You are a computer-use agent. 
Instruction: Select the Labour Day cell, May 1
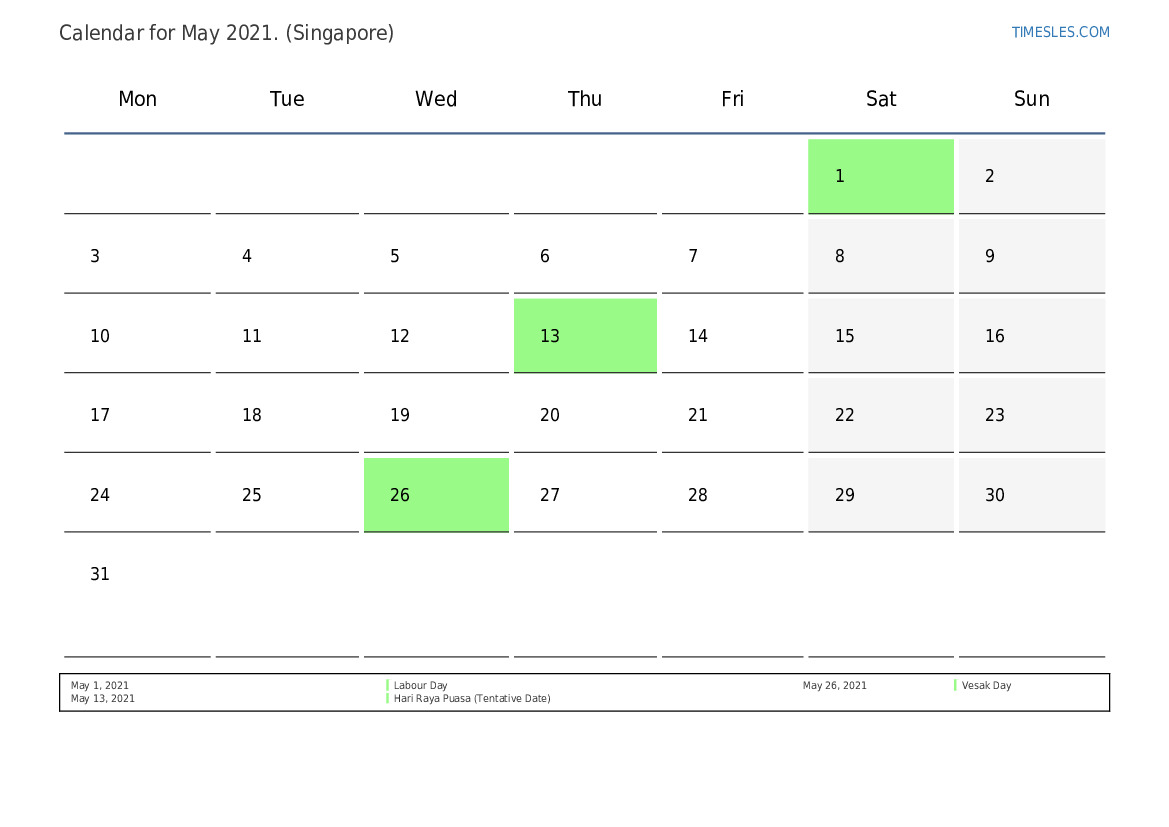[880, 176]
